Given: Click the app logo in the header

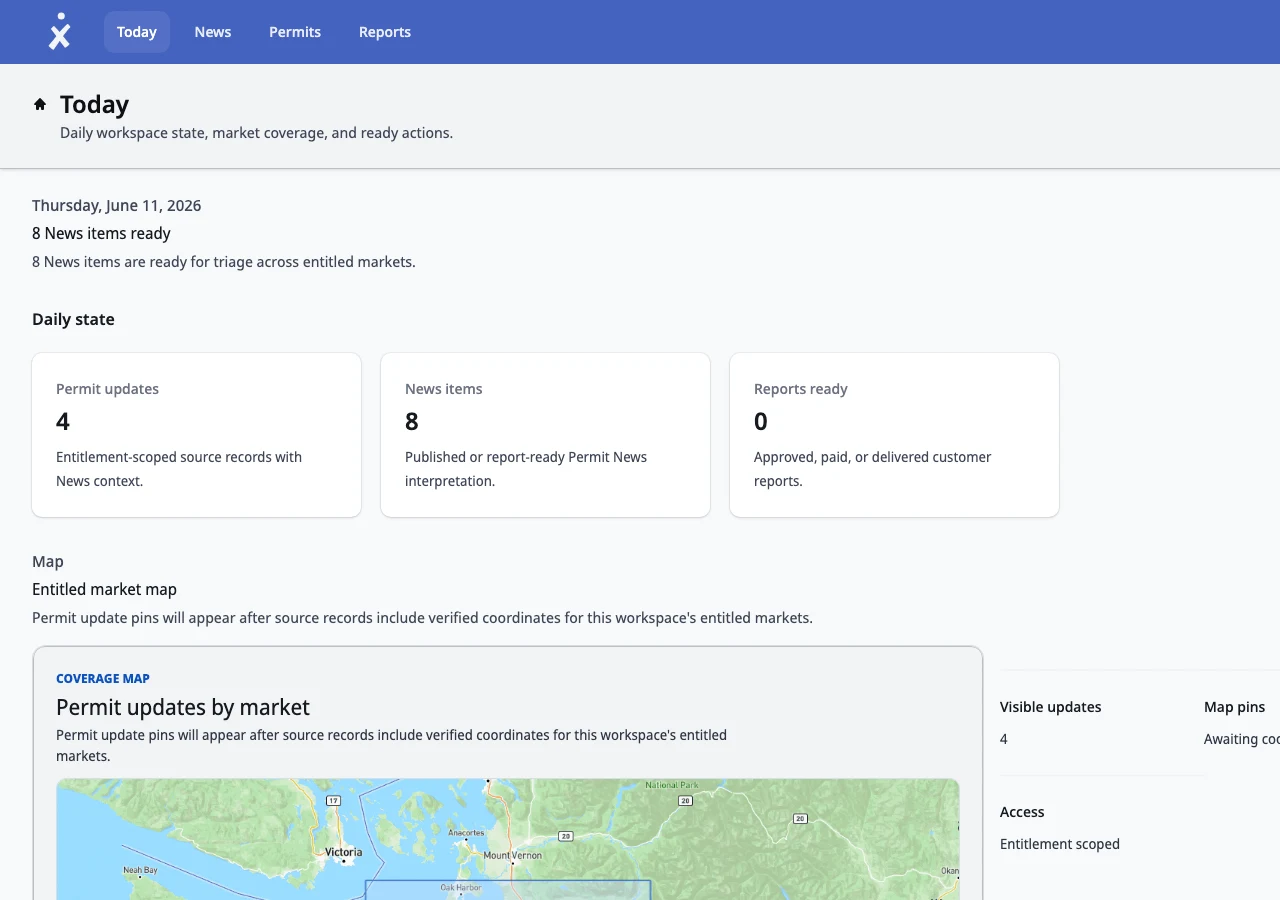Looking at the screenshot, I should (60, 32).
